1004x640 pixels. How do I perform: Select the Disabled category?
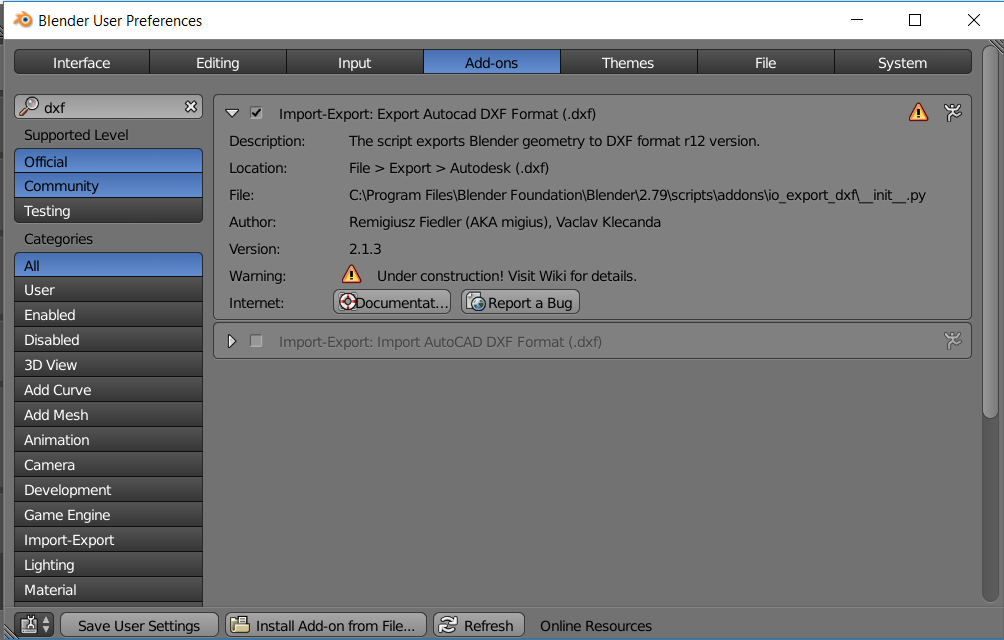pos(108,340)
